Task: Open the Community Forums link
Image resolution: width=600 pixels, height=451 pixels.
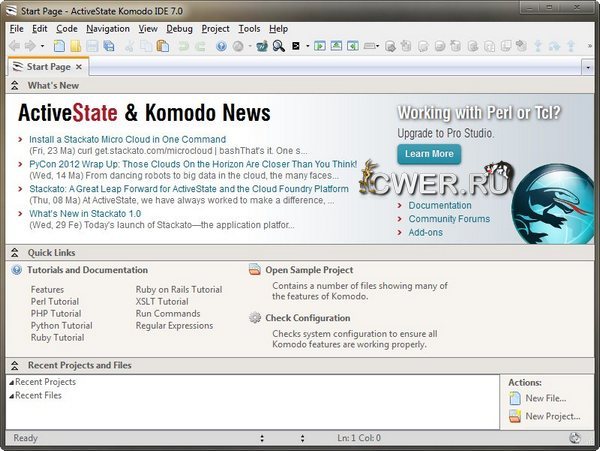Action: [449, 219]
